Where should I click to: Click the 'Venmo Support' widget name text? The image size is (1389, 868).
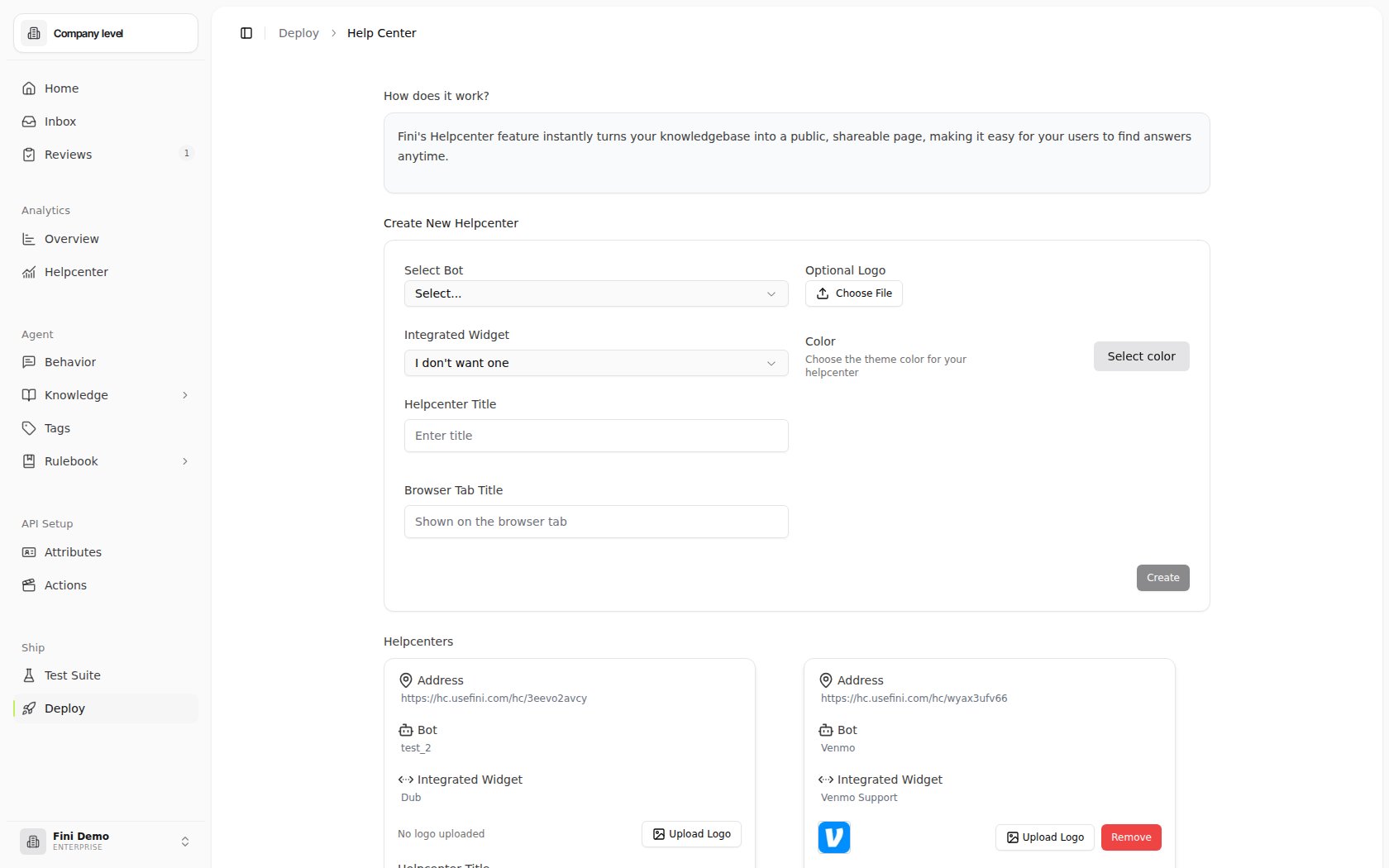pyautogui.click(x=859, y=798)
